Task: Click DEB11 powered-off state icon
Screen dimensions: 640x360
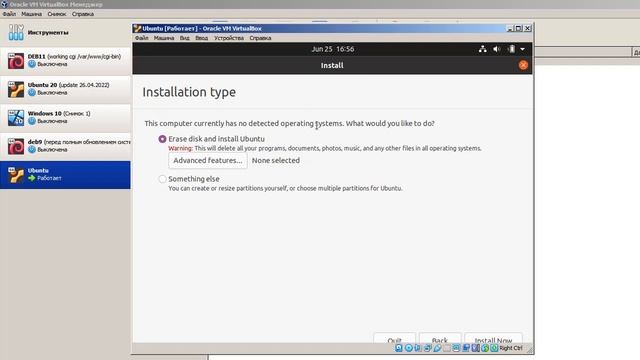Action: 32,64
